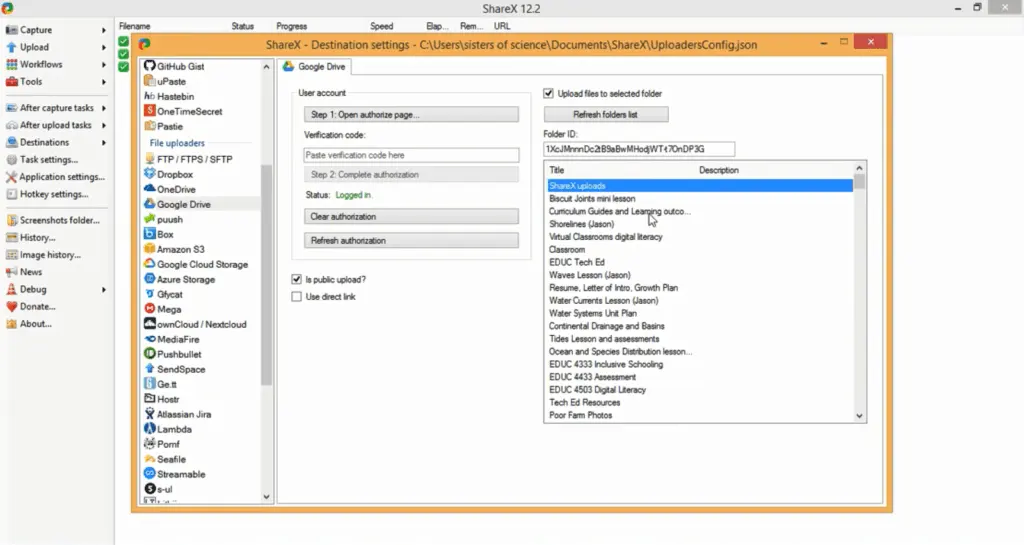Screen dimensions: 1024x545
Task: Select the Azure Storage icon
Action: (x=150, y=279)
